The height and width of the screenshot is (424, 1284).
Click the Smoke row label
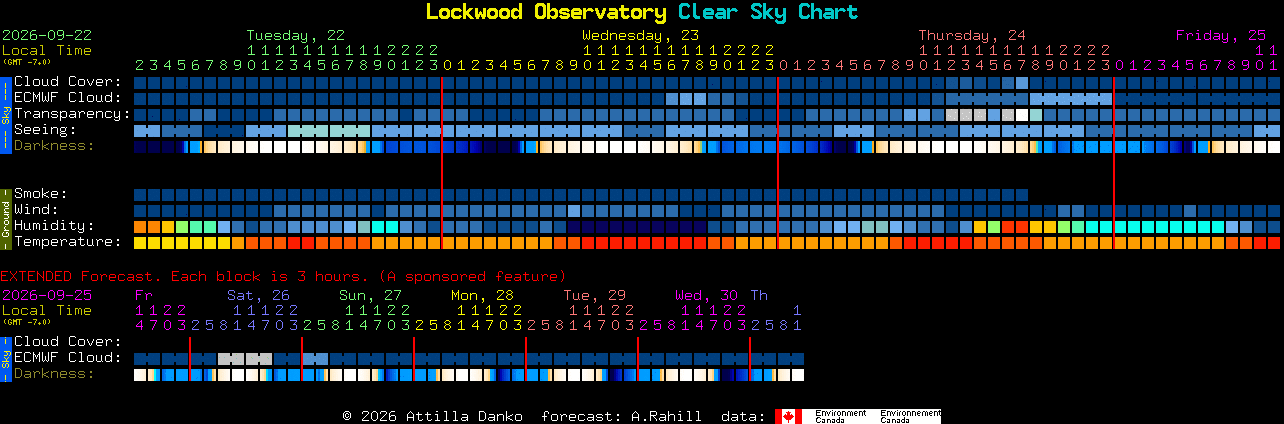tap(40, 194)
